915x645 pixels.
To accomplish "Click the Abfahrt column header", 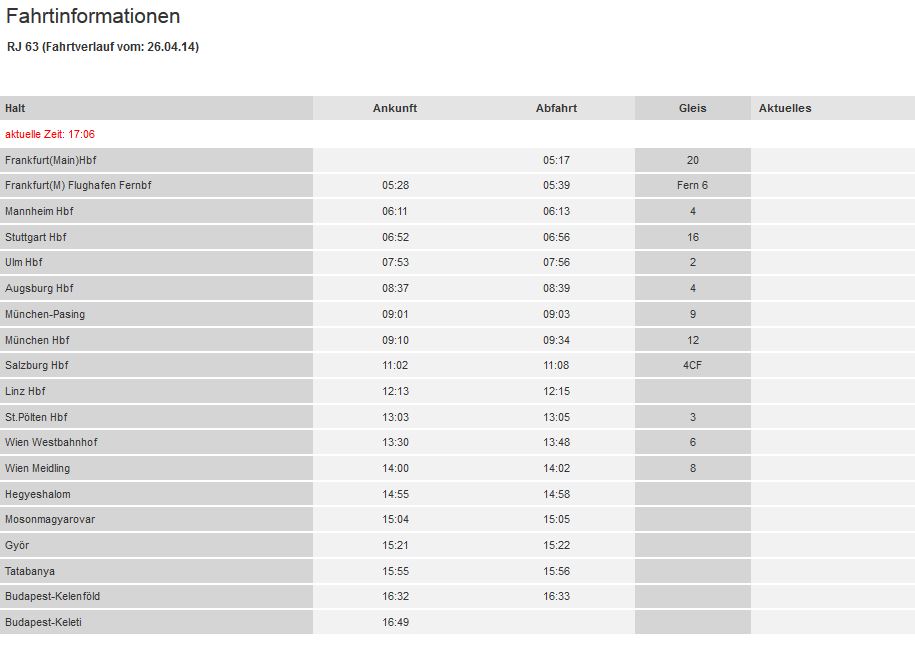I will click(556, 108).
